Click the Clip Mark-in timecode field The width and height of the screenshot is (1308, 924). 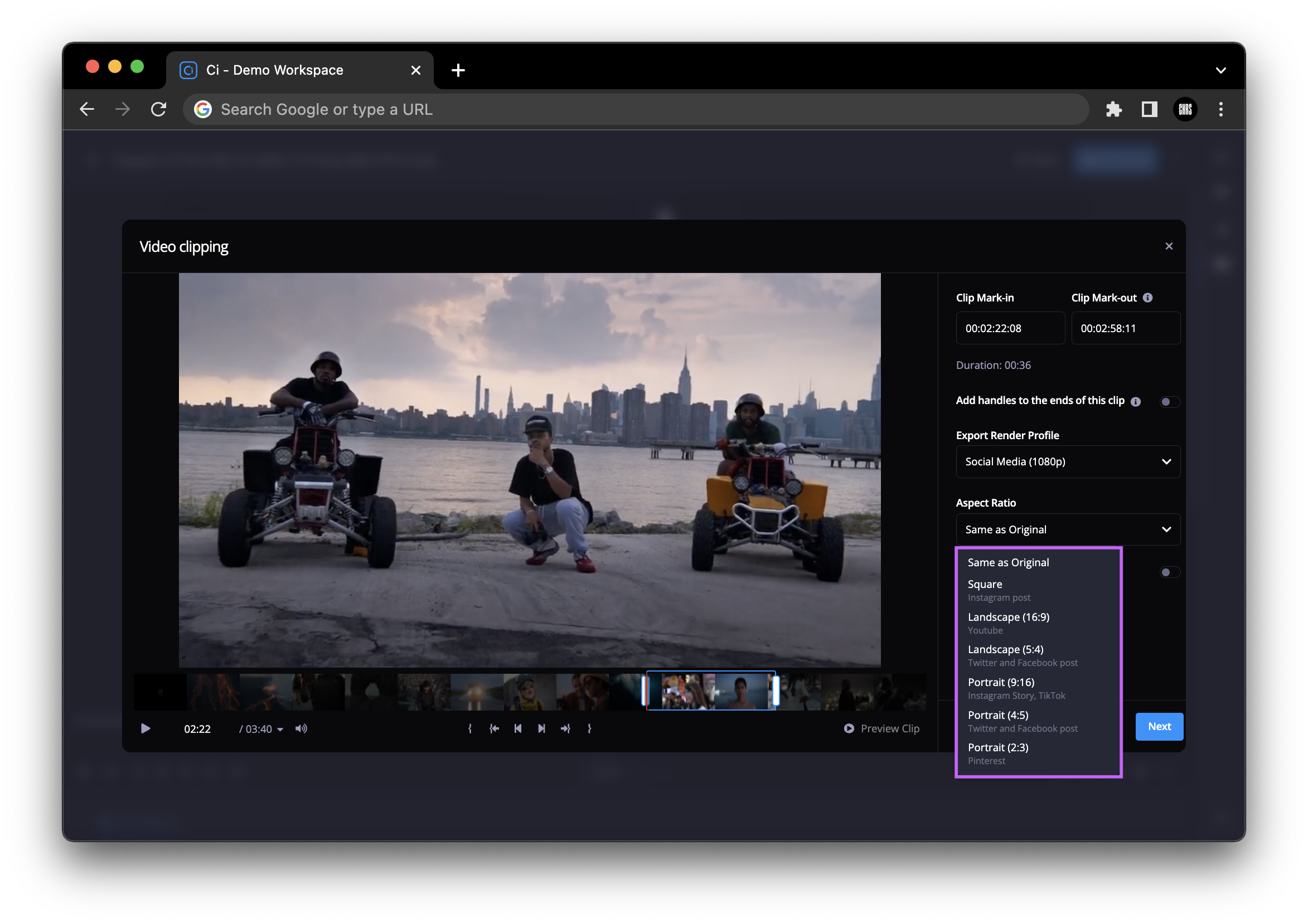[1010, 328]
